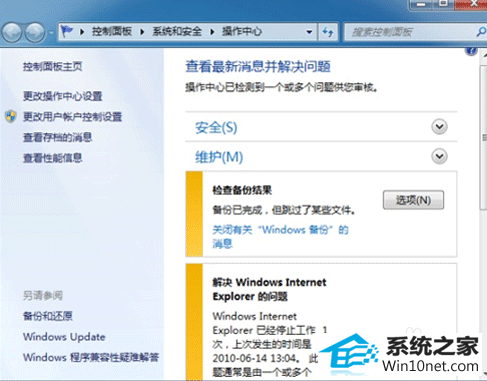Open the address bar history dropdown arrow
Viewport: 487px width, 381px height.
(309, 32)
